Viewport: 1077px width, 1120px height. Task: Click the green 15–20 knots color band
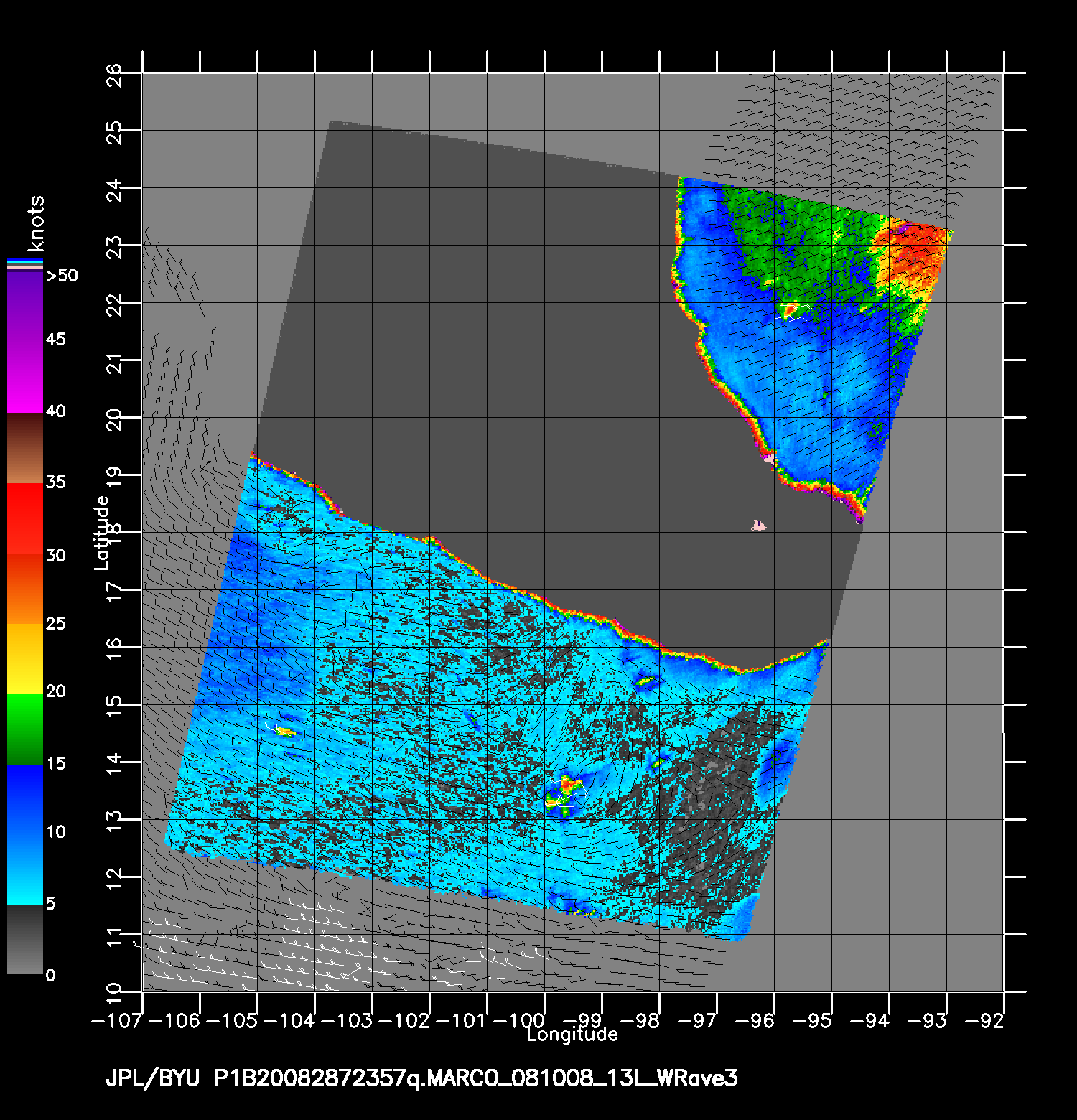pos(25,729)
